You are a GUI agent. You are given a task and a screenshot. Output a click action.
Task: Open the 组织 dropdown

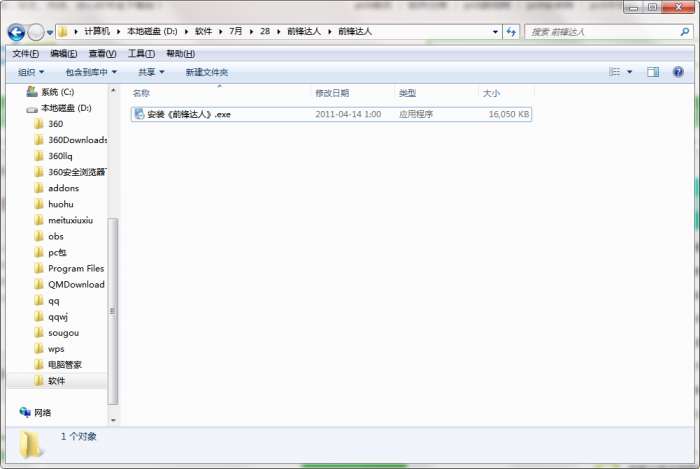coord(31,72)
